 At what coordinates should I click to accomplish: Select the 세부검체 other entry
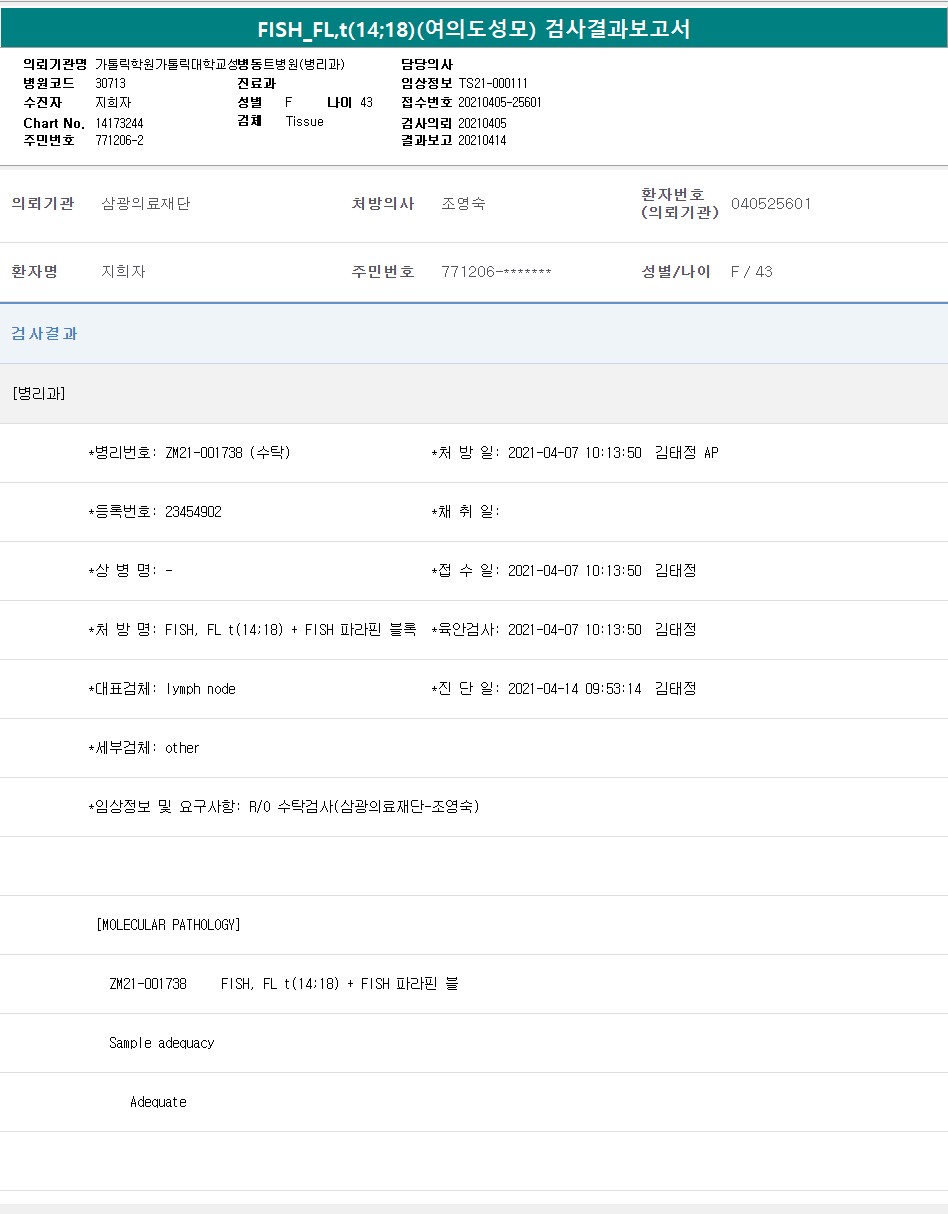tap(182, 748)
